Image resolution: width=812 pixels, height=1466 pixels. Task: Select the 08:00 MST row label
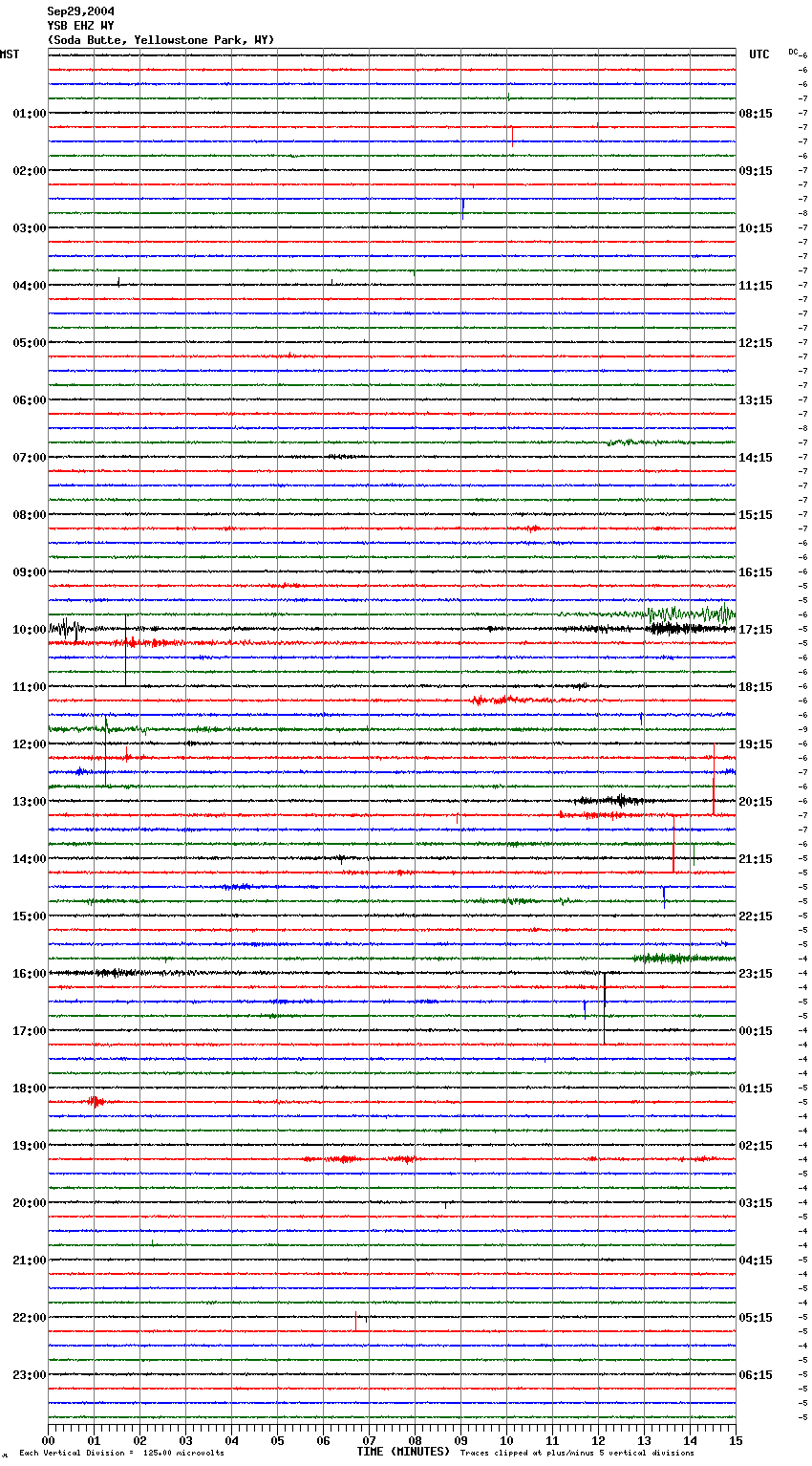[30, 515]
